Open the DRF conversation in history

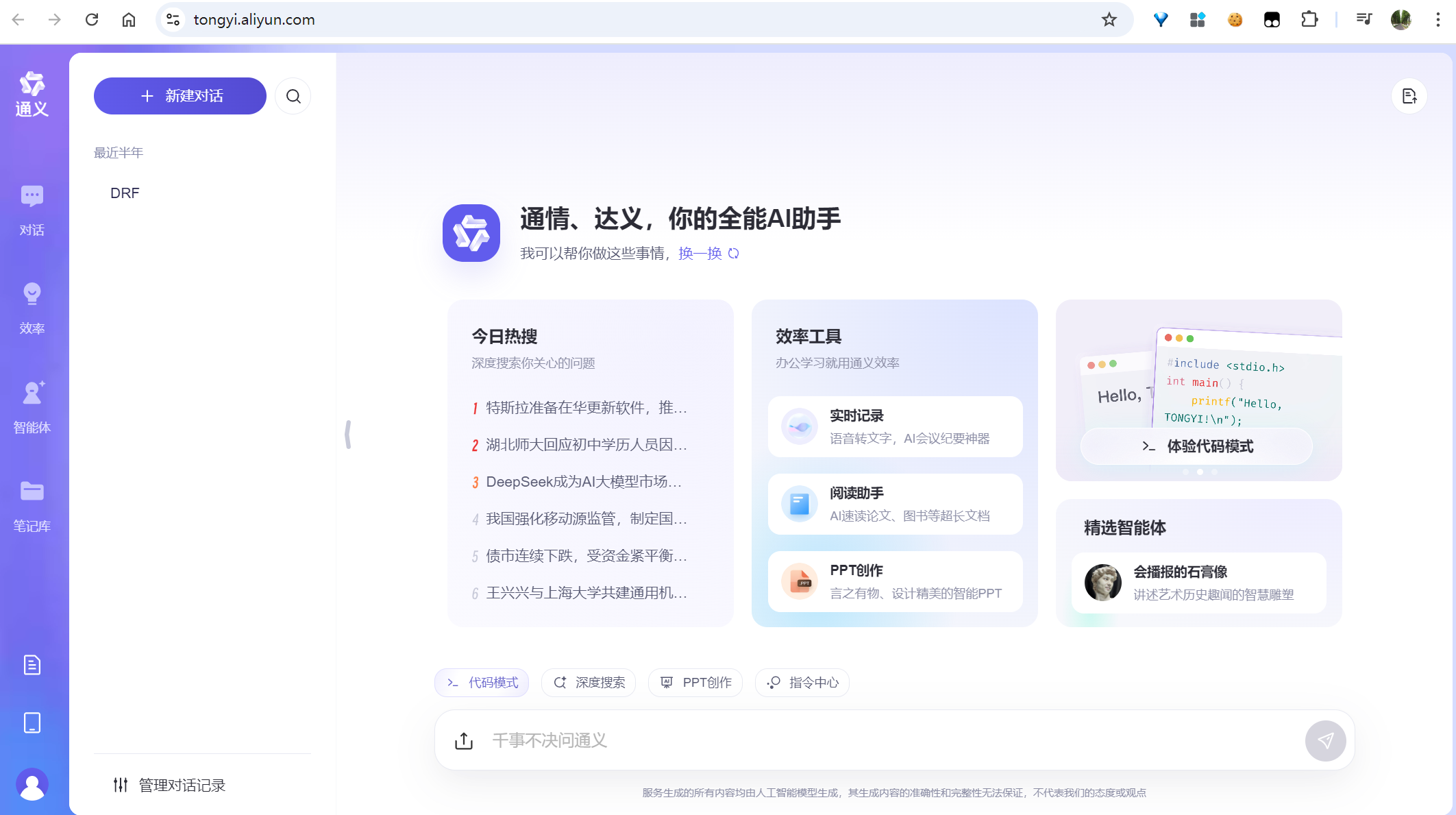pyautogui.click(x=125, y=193)
